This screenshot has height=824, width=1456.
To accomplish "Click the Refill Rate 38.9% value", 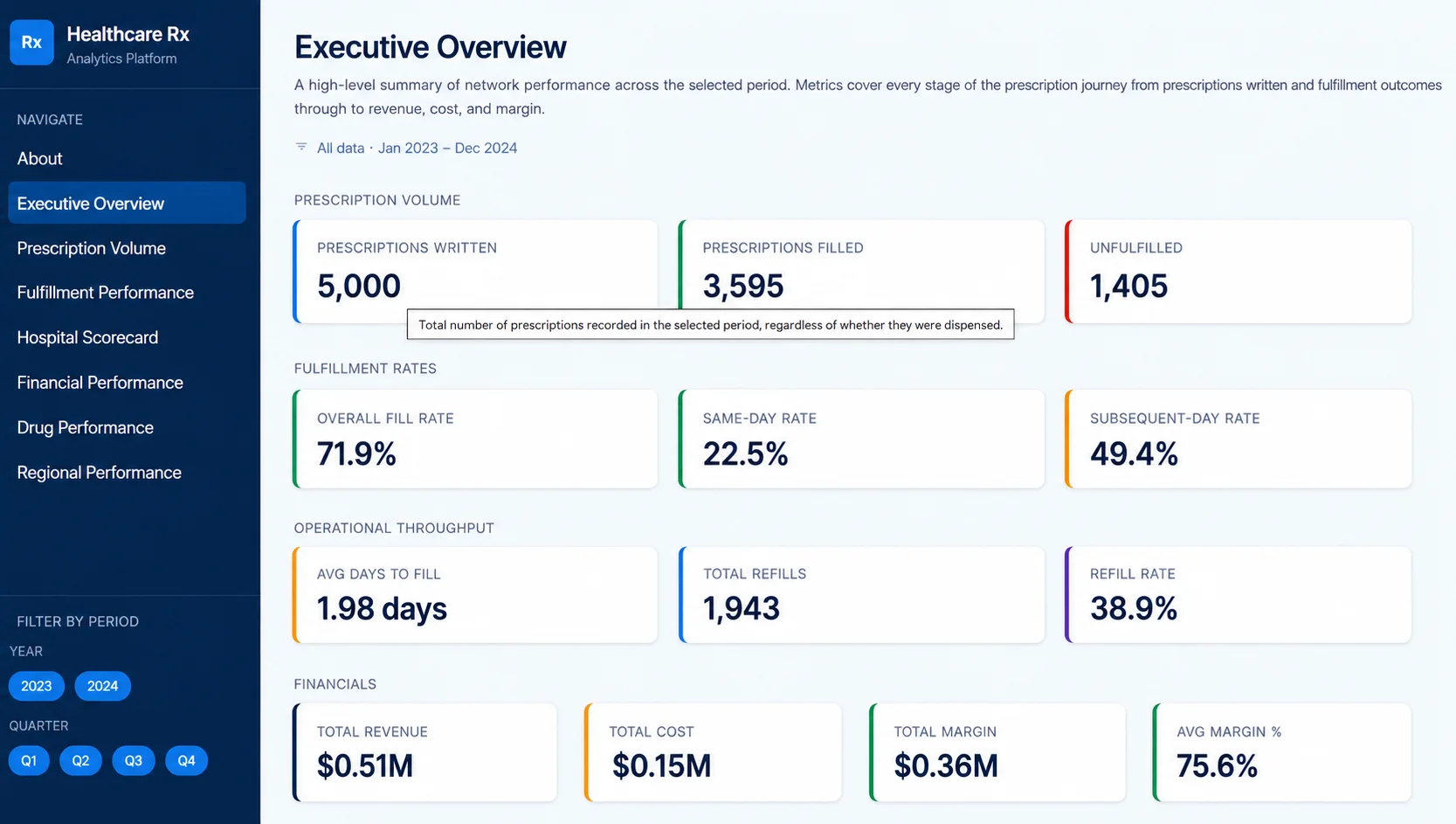I will pos(1134,608).
